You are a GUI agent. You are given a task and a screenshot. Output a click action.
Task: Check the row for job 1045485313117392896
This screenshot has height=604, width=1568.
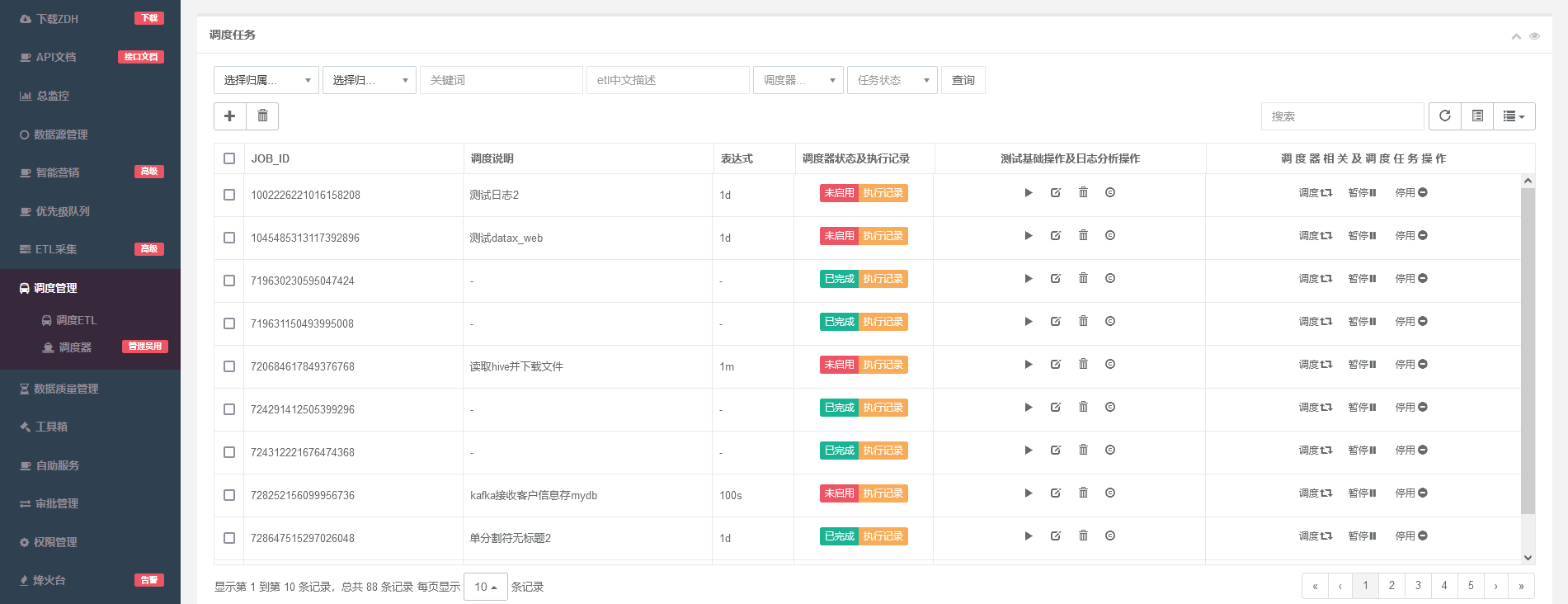pyautogui.click(x=229, y=238)
